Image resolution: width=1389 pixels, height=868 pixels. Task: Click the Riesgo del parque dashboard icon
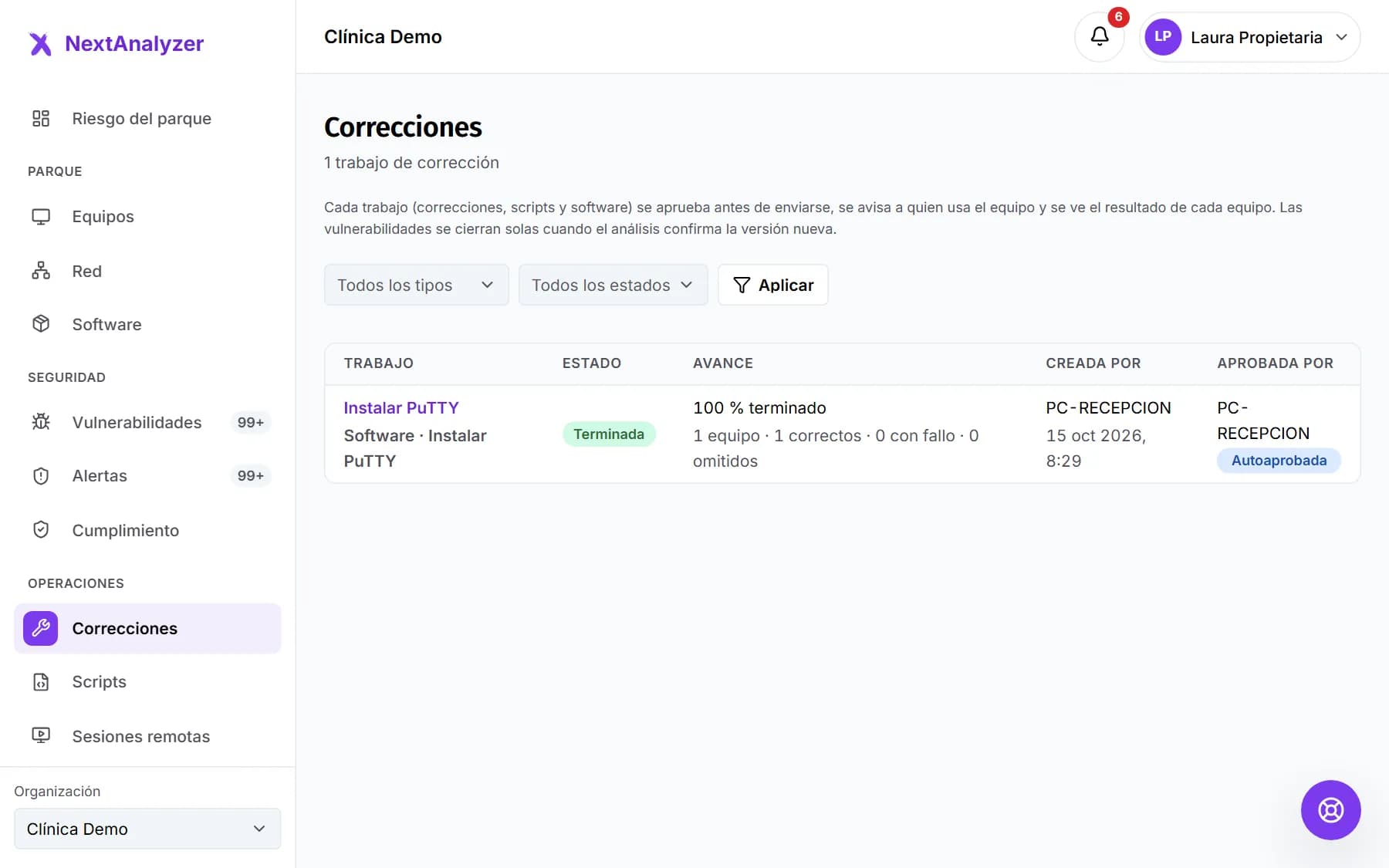pyautogui.click(x=41, y=118)
